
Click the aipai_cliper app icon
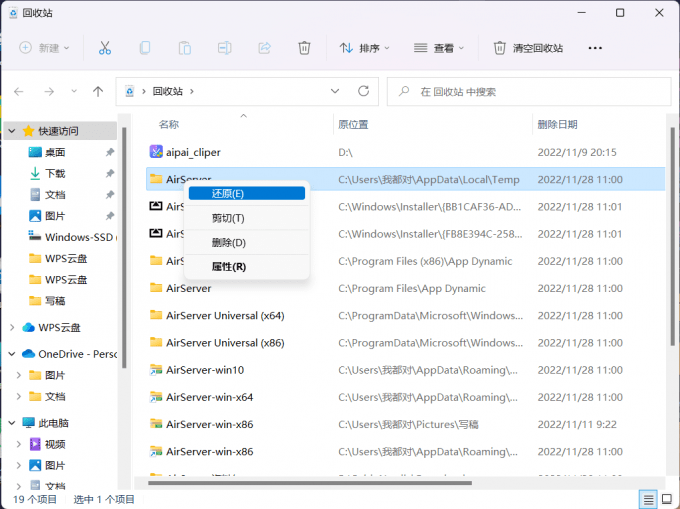156,152
